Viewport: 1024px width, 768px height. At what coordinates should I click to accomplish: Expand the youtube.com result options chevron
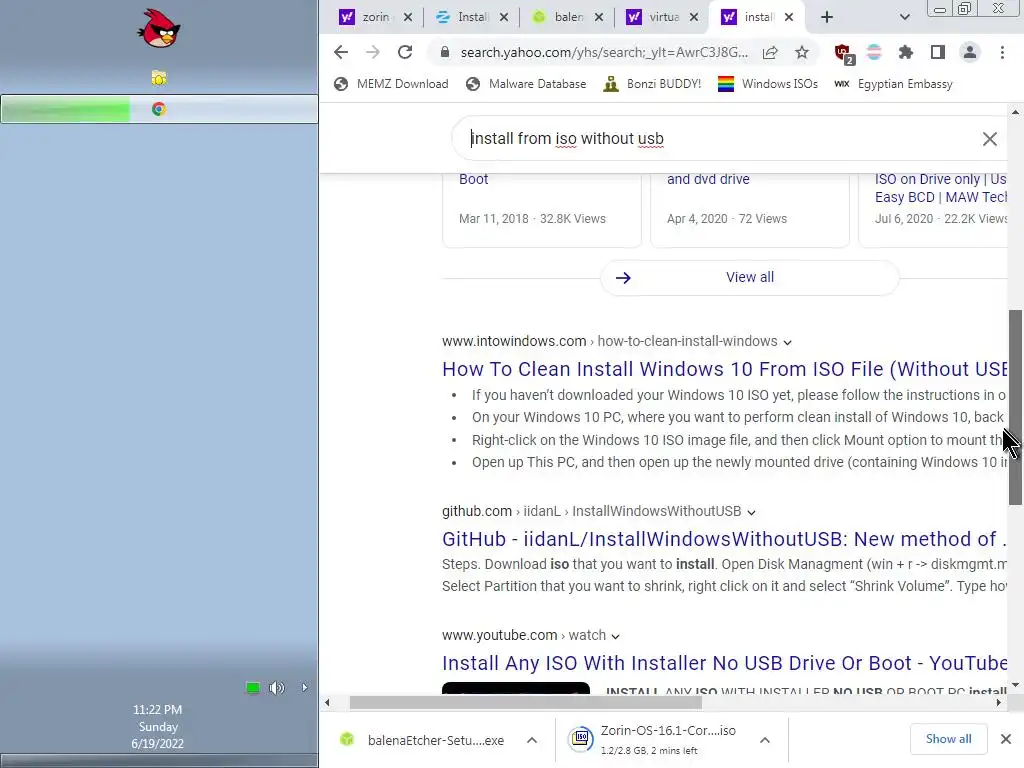pos(615,636)
